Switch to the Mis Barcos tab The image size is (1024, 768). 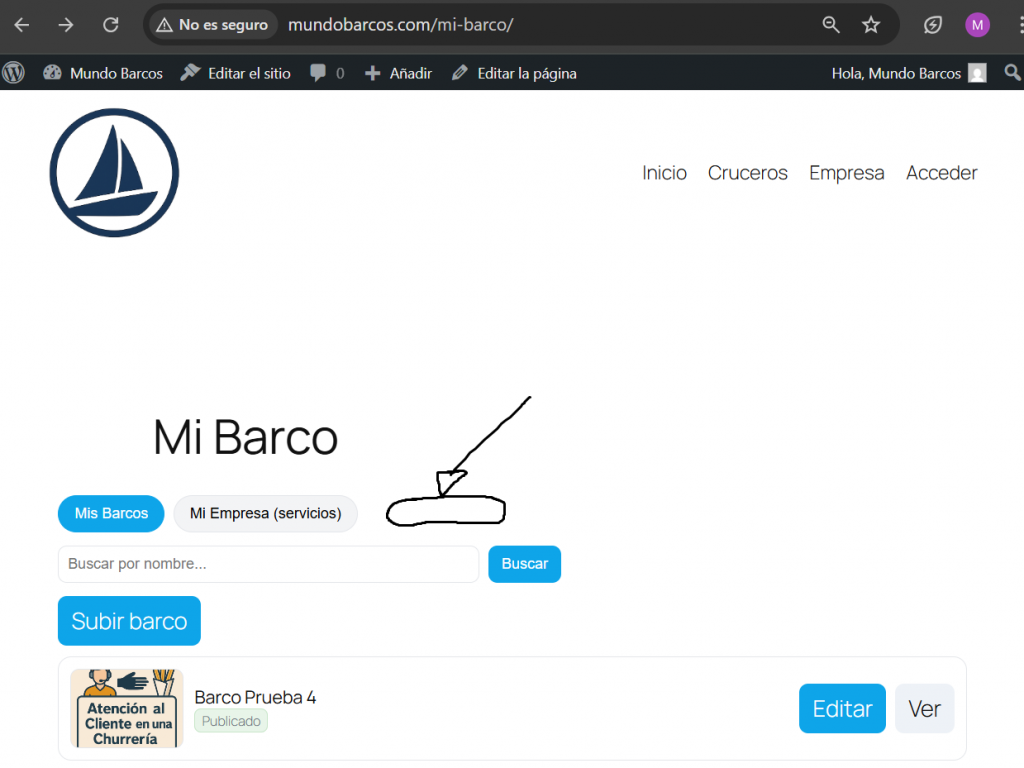pyautogui.click(x=110, y=513)
